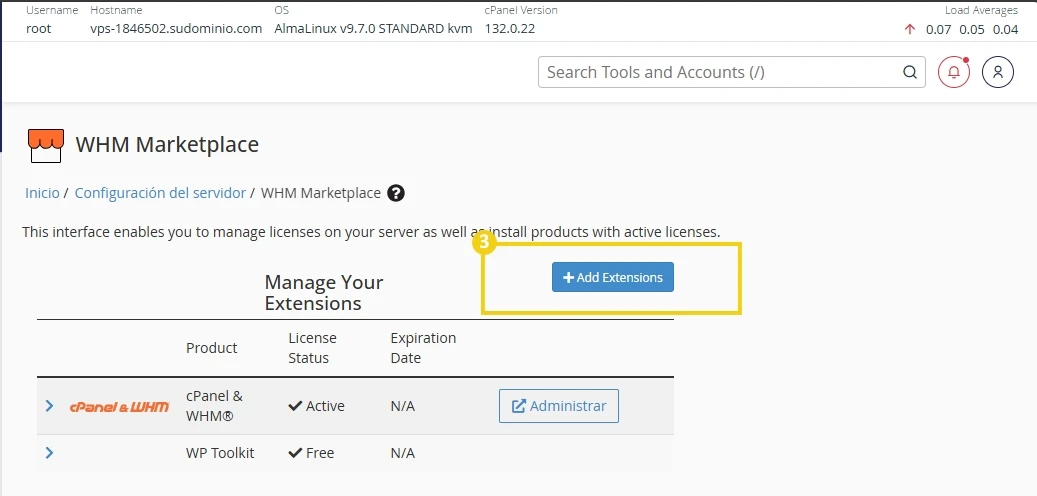Click the cPanel & WHM logo
The width and height of the screenshot is (1037, 496).
coord(119,407)
